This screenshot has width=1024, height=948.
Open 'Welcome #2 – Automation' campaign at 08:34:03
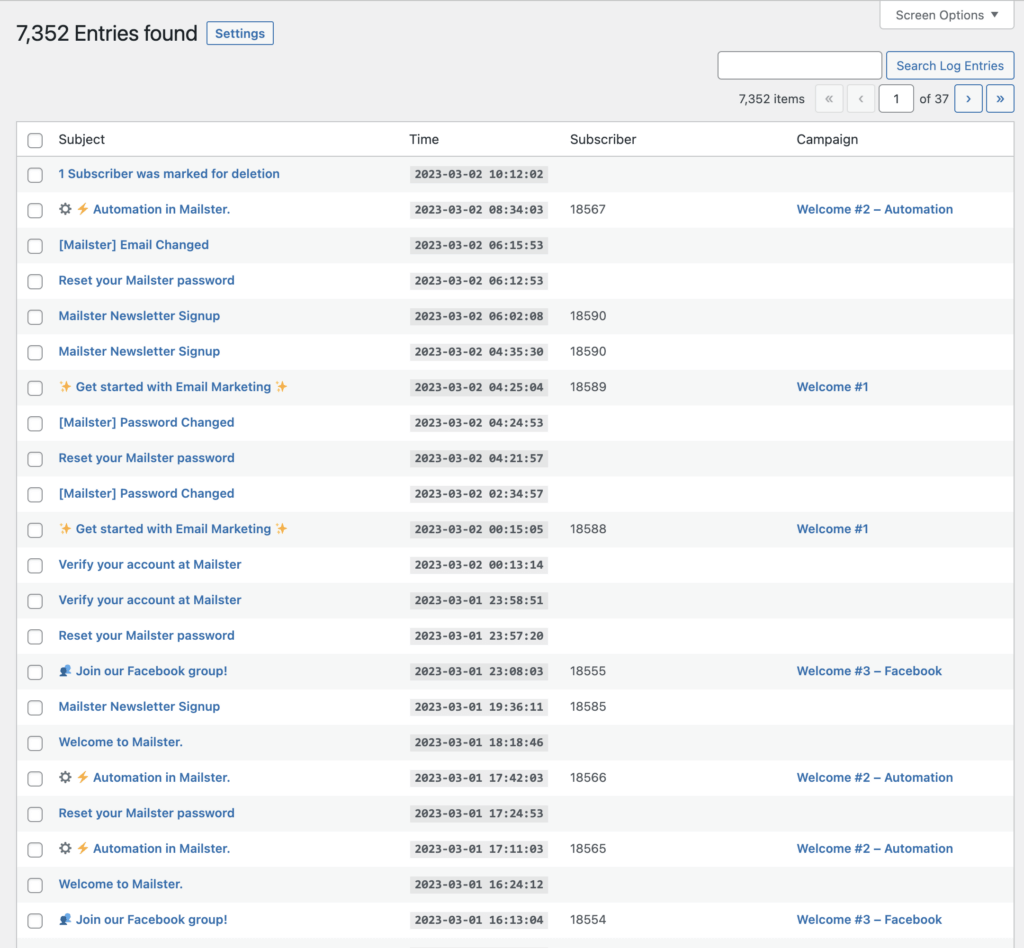tap(874, 210)
